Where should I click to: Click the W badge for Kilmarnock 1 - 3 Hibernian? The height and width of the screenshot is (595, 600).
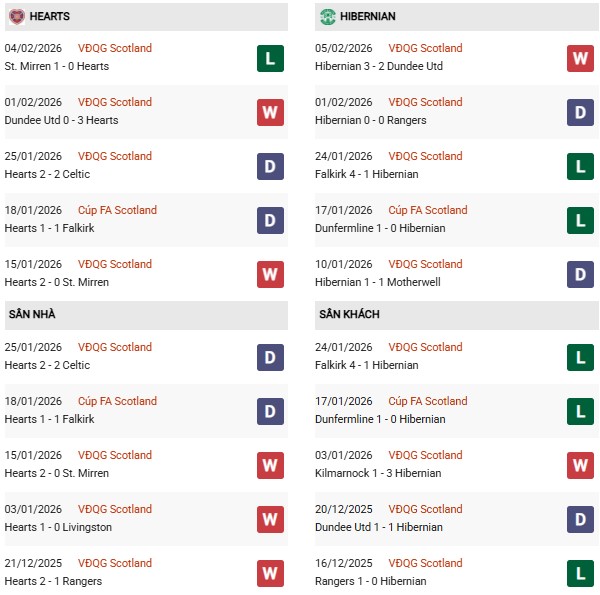[x=581, y=465]
